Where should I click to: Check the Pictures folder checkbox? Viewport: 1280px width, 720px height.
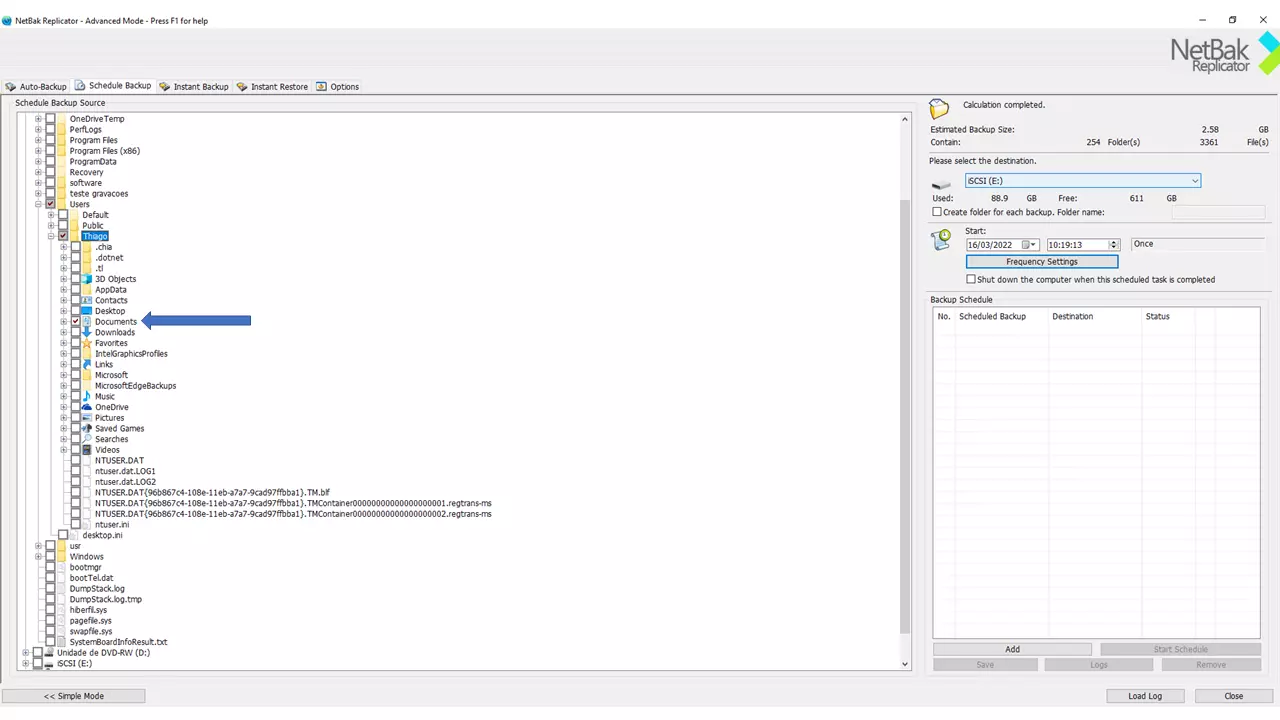coord(75,418)
